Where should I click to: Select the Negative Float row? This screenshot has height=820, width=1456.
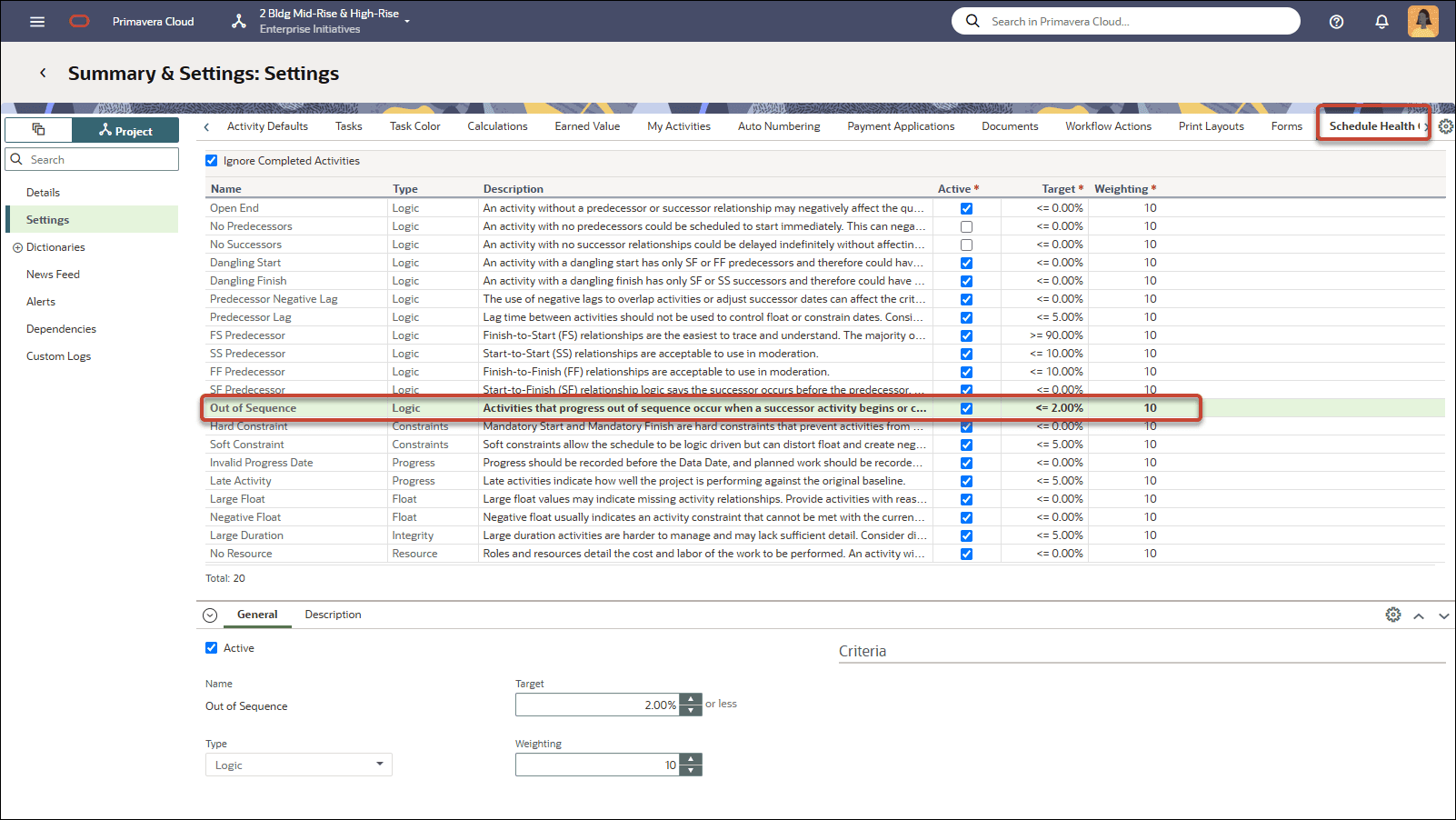(824, 517)
